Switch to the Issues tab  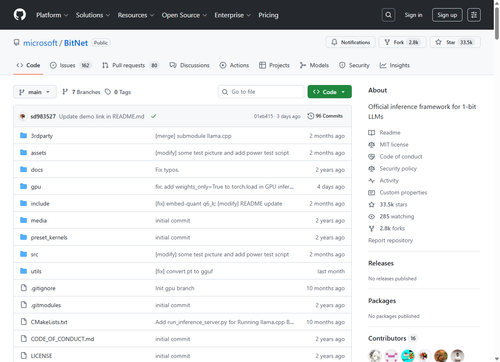[x=70, y=65]
